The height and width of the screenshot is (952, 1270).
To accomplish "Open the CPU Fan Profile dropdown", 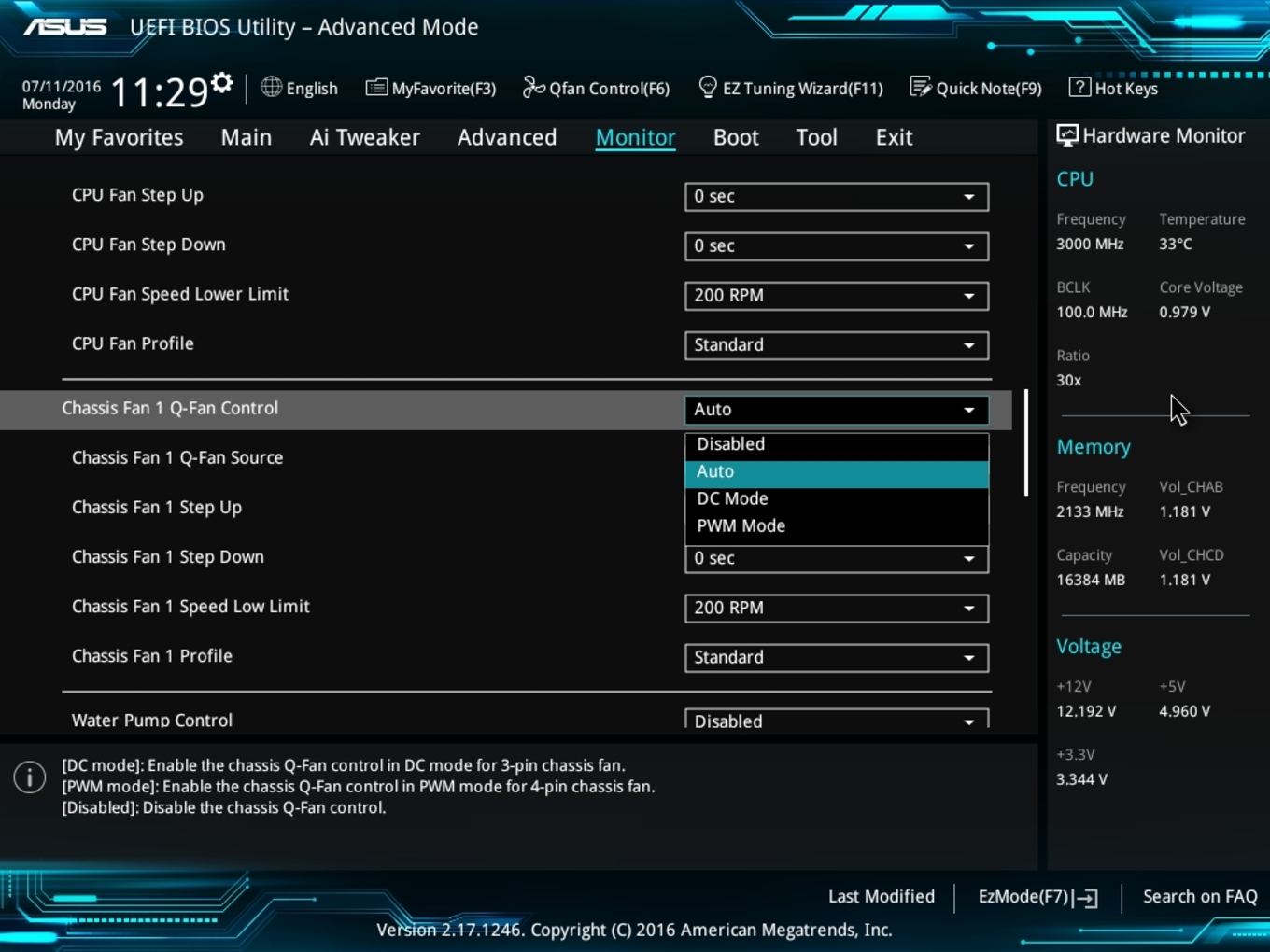I will 837,345.
